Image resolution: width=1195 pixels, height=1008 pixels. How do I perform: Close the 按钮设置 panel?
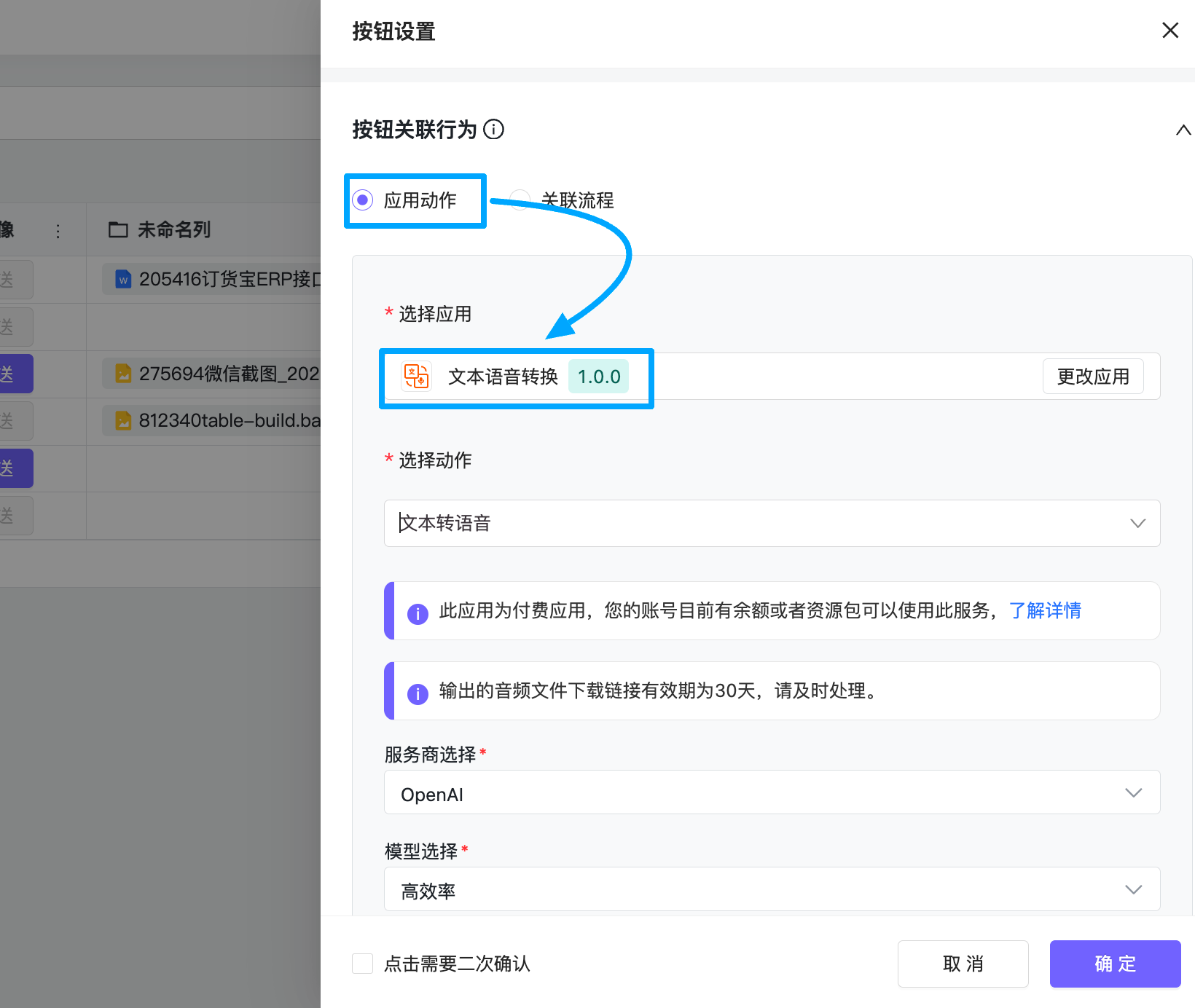point(1170,31)
